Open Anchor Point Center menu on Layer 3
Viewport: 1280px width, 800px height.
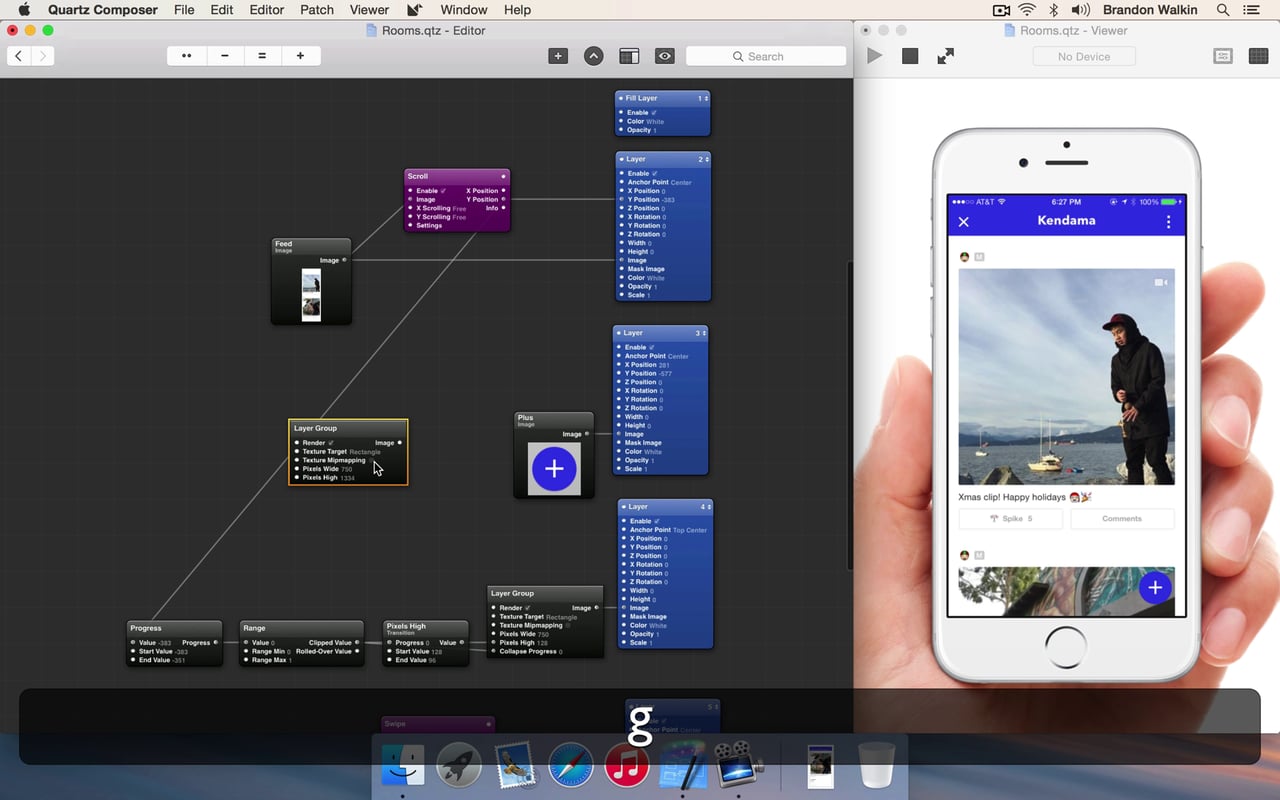[x=678, y=356]
